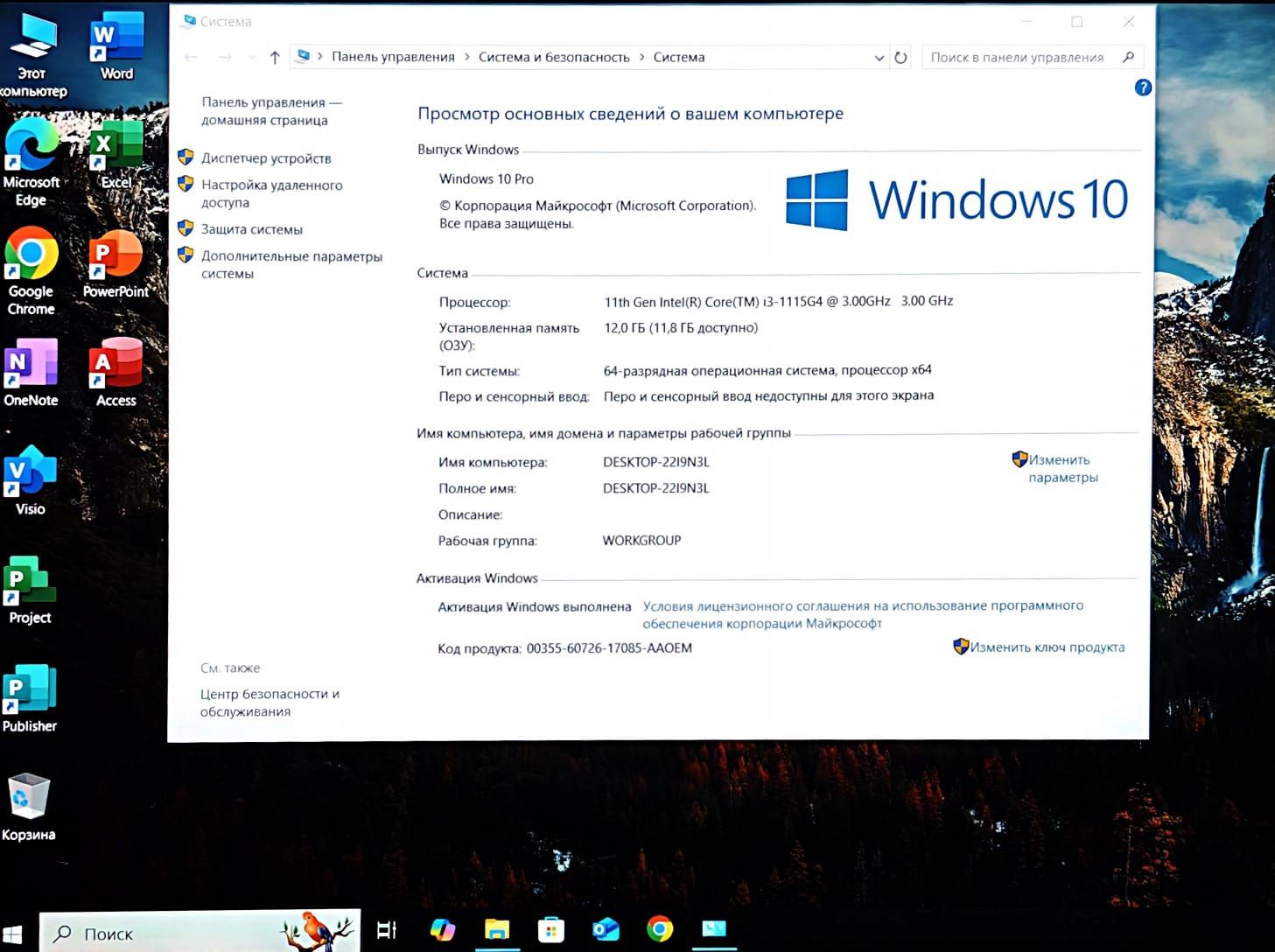Click the blue help question mark icon
Screen dimensions: 1275x952
point(1142,87)
